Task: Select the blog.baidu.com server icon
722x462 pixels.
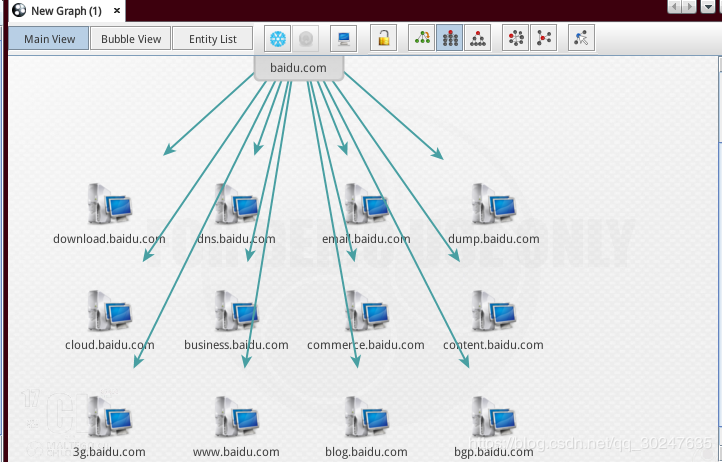Action: point(366,417)
